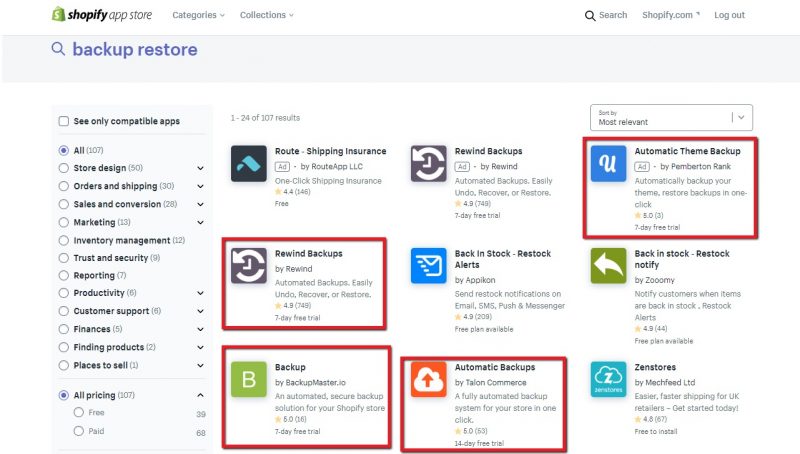Screen dimensions: 800x454
Task: Select Store design radio filter
Action: (64, 168)
